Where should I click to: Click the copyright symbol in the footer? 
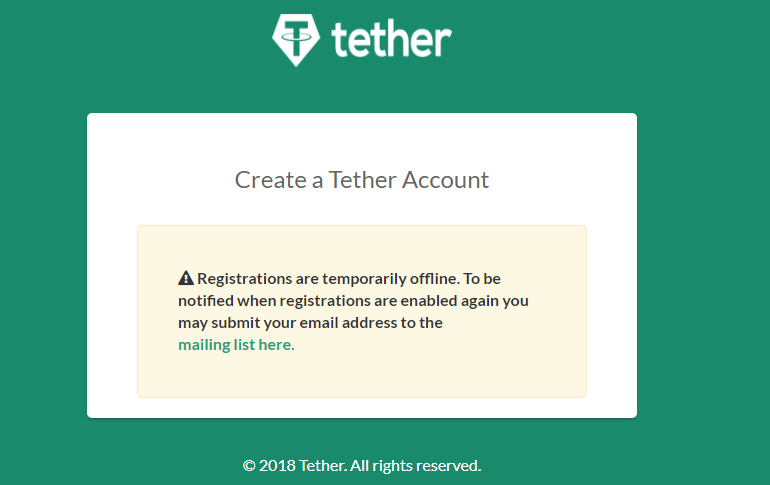pos(249,465)
